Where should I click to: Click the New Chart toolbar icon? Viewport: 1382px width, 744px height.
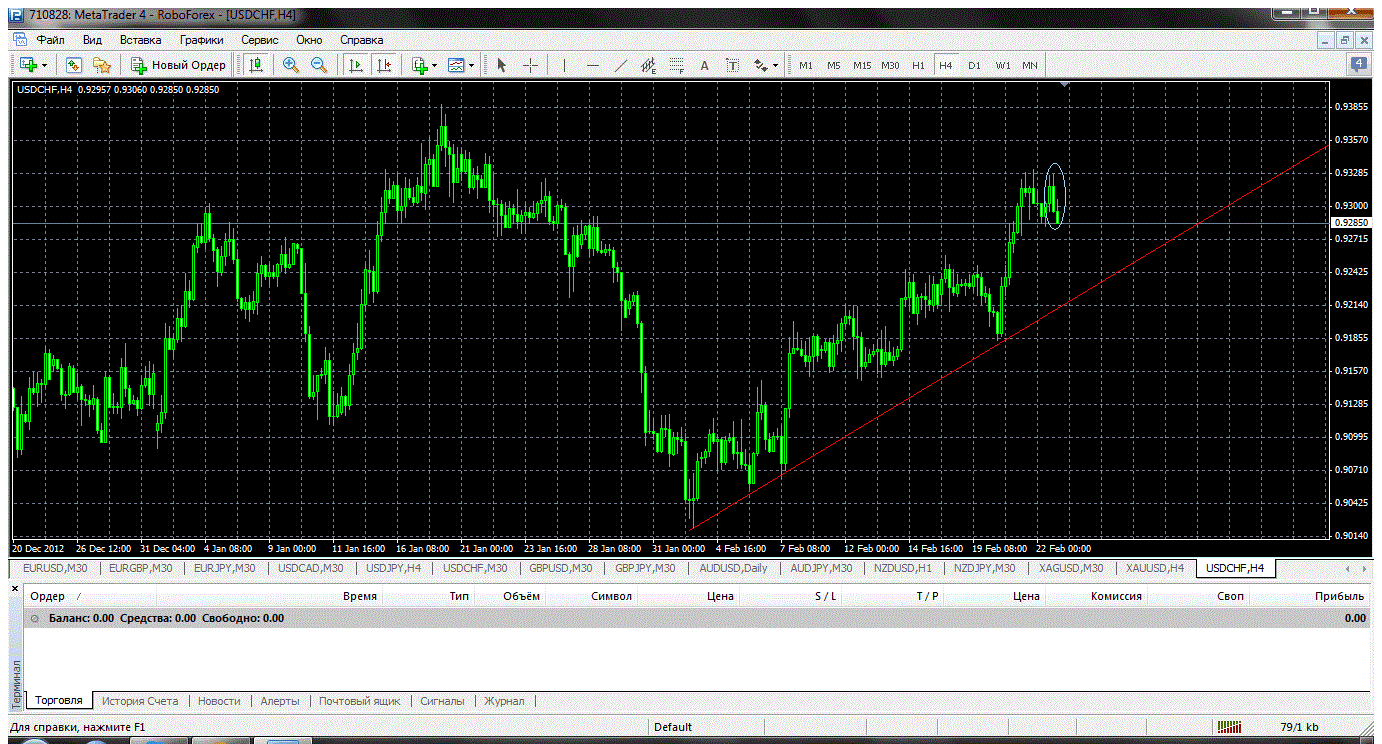(27, 65)
